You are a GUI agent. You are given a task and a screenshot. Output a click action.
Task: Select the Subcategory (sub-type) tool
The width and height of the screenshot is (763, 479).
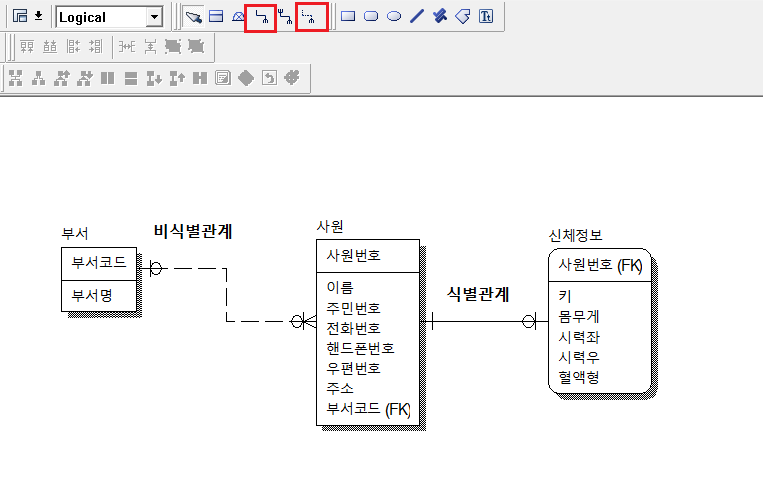[x=238, y=17]
